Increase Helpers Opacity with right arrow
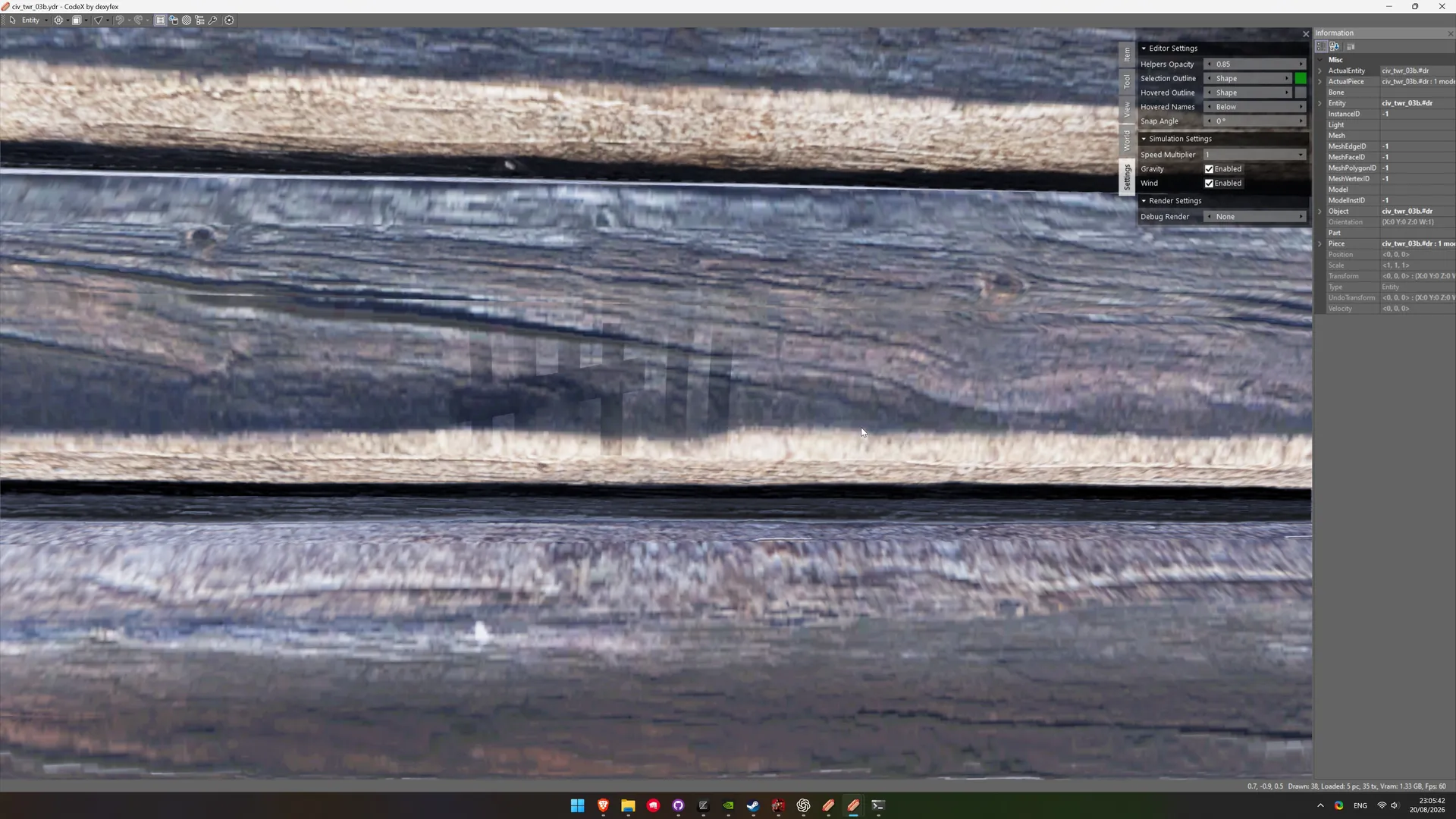The image size is (1456, 819). [x=1301, y=64]
